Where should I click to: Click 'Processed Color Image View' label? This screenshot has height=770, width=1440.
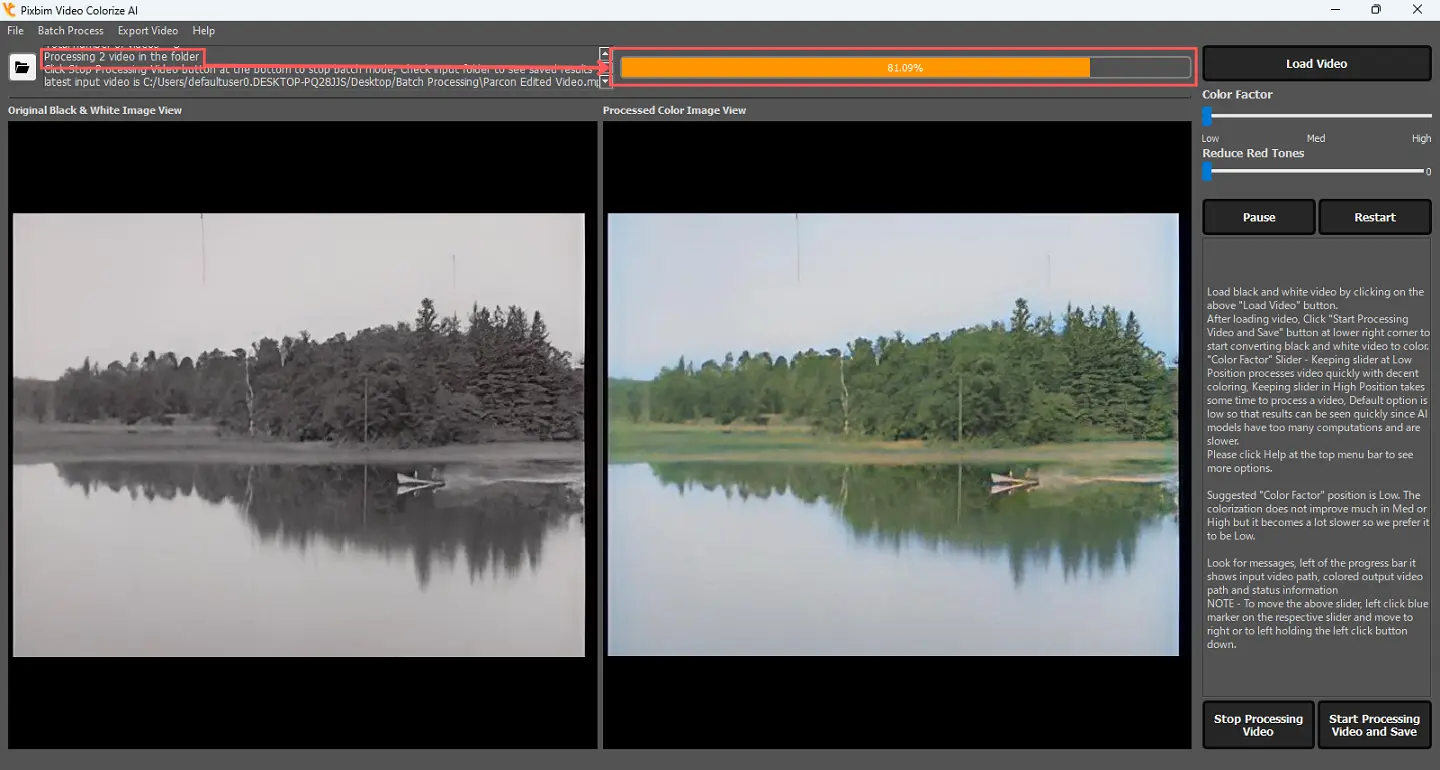[x=674, y=110]
